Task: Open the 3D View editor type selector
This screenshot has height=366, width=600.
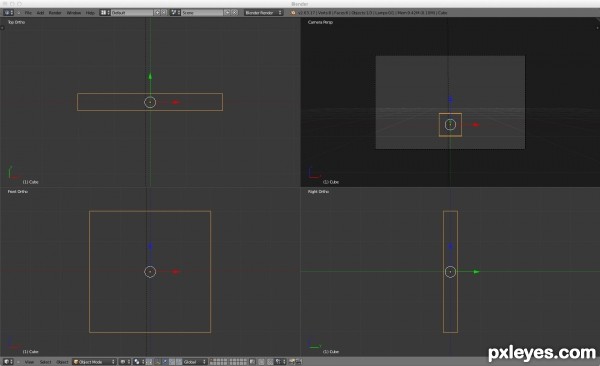Action: point(8,362)
